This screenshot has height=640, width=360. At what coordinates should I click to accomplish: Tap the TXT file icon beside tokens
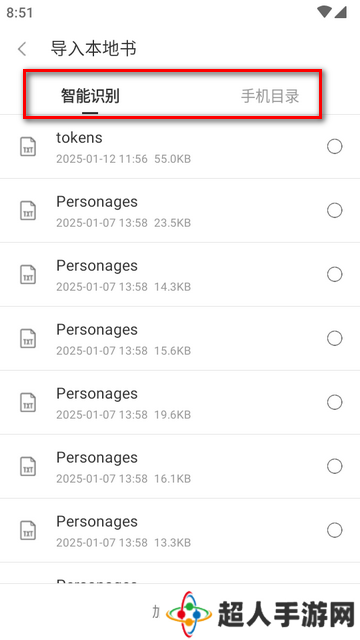(x=28, y=147)
